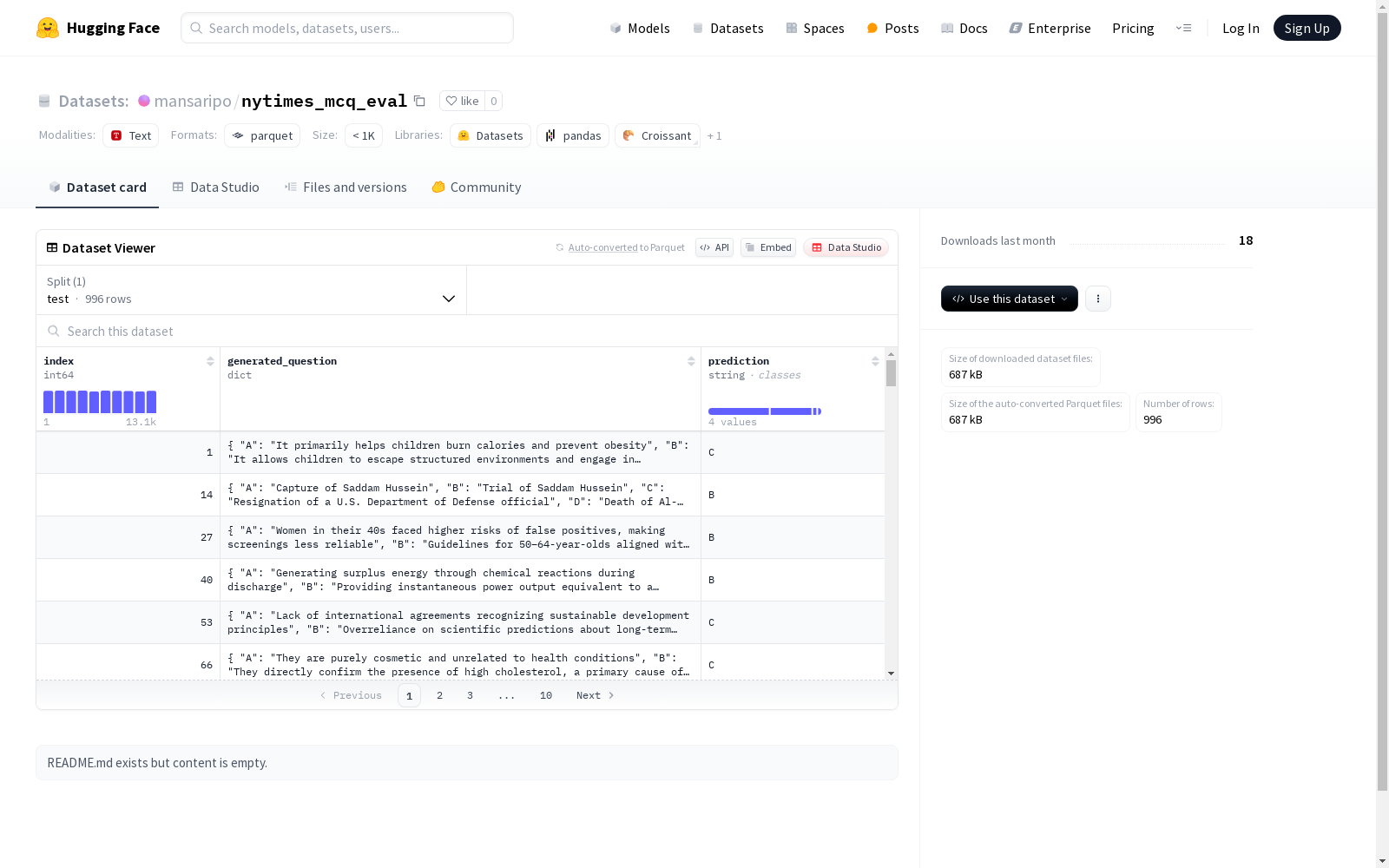Open Data Studio button in viewer
Image resolution: width=1389 pixels, height=868 pixels.
tap(846, 247)
